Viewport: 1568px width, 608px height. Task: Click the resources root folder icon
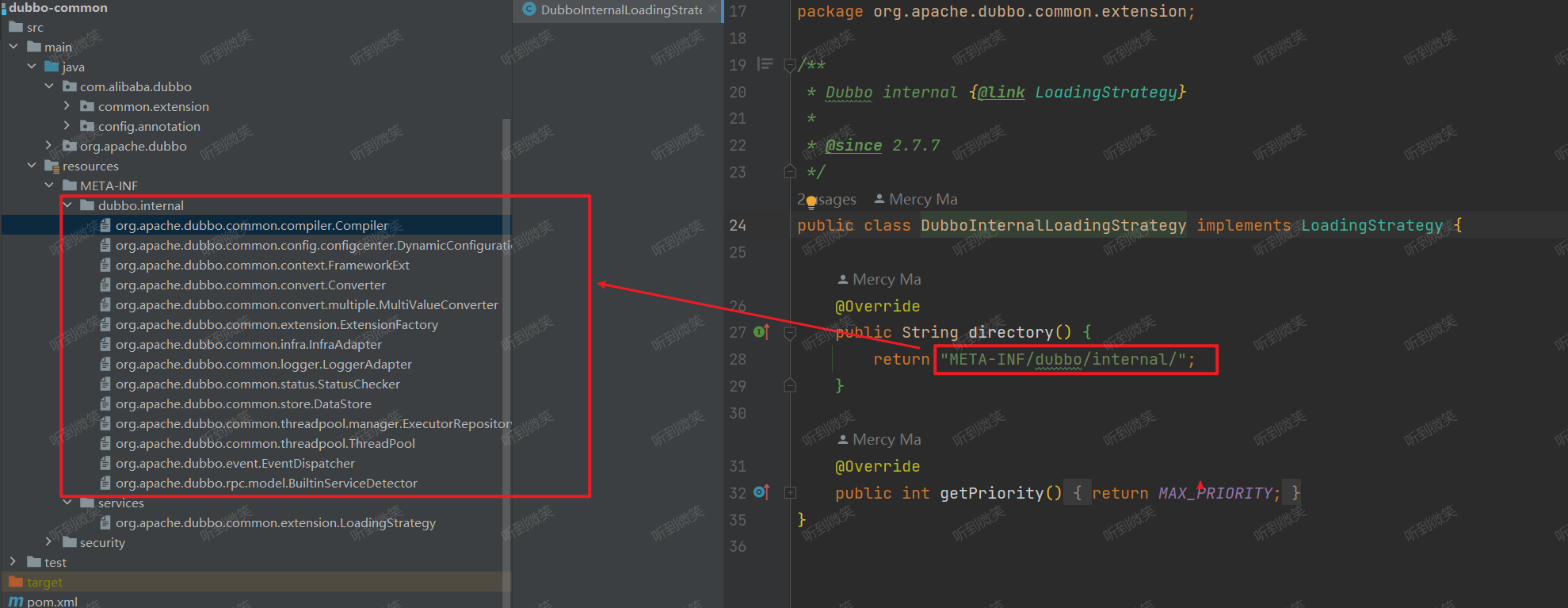click(x=52, y=166)
